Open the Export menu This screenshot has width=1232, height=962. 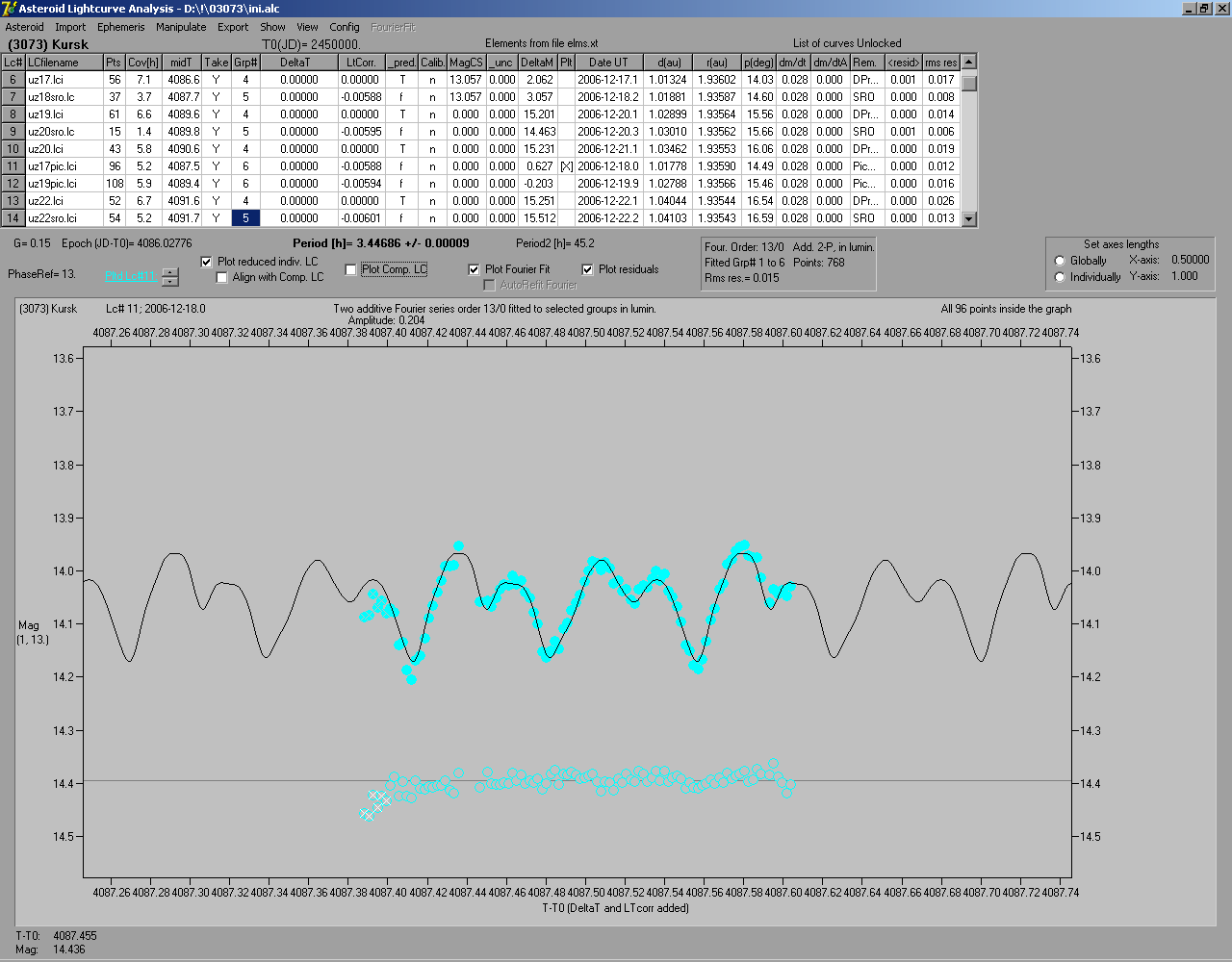233,27
